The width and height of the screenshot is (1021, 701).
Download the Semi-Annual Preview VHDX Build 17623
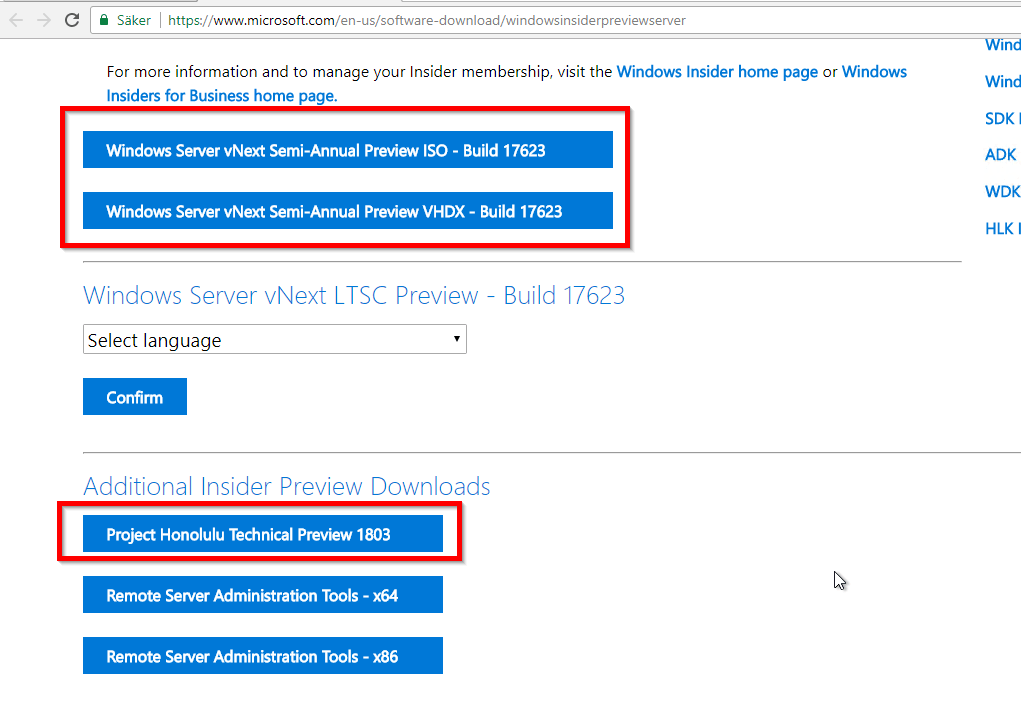(347, 211)
